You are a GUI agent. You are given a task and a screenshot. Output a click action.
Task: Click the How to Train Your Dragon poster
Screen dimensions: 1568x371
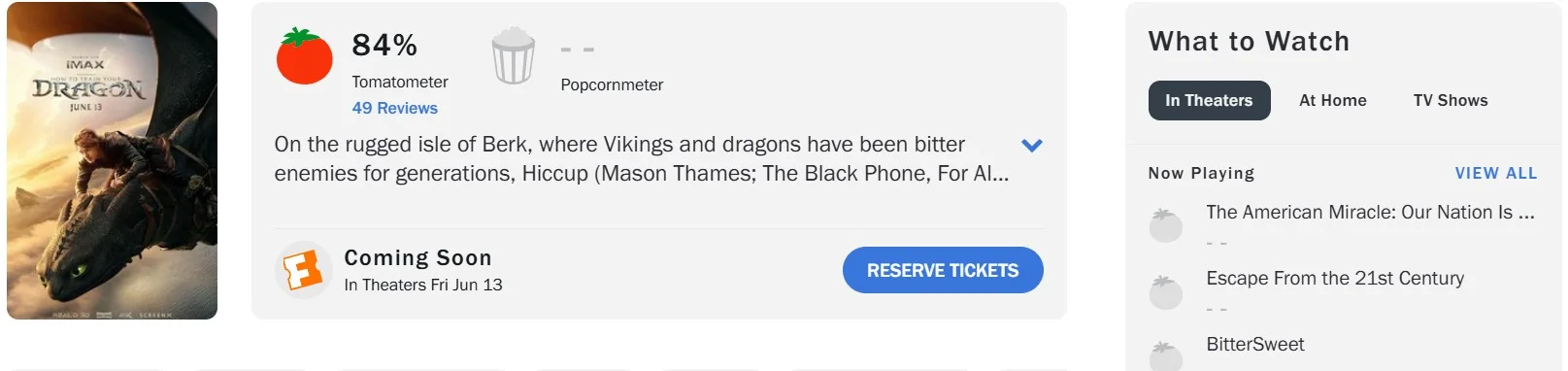coord(112,160)
